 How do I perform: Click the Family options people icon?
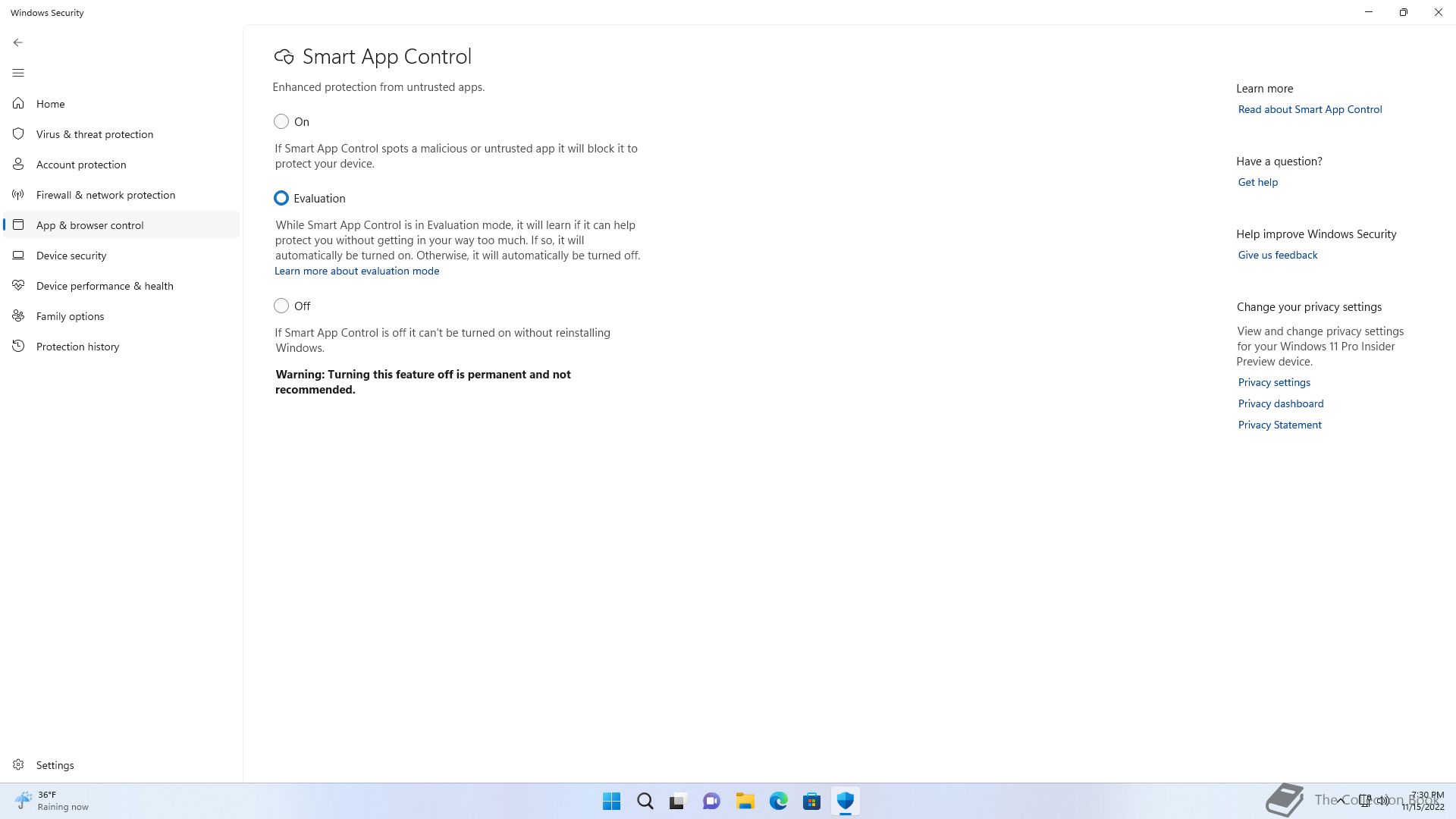[18, 315]
